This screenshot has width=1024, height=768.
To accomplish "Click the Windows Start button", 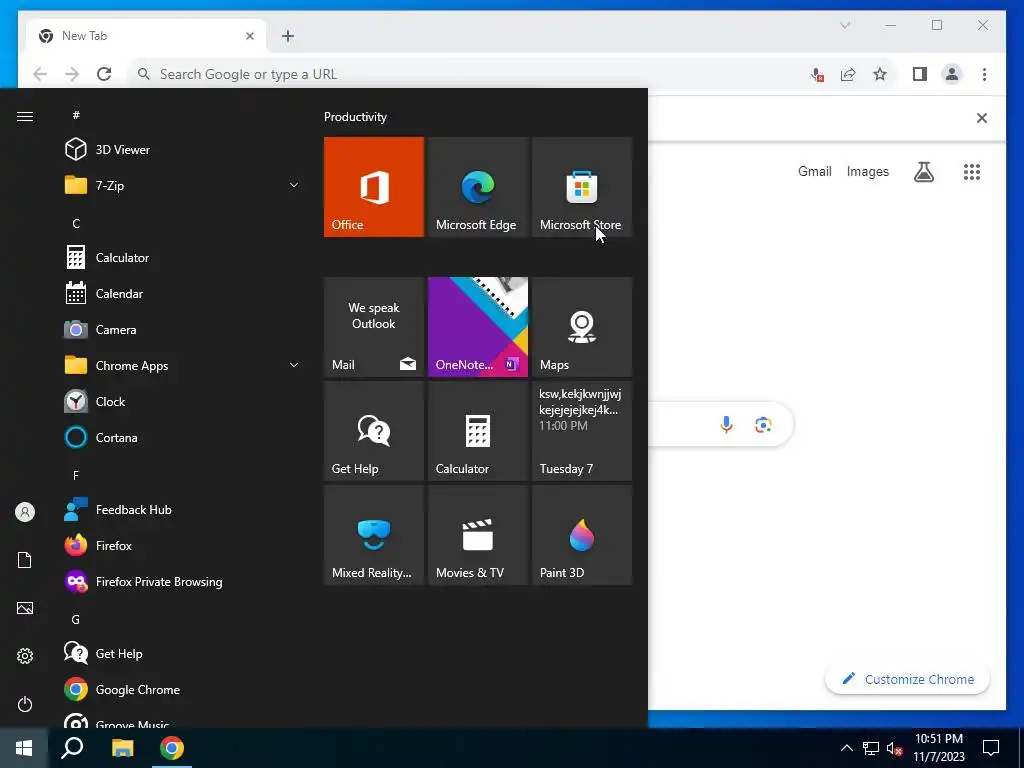I will click(x=24, y=748).
